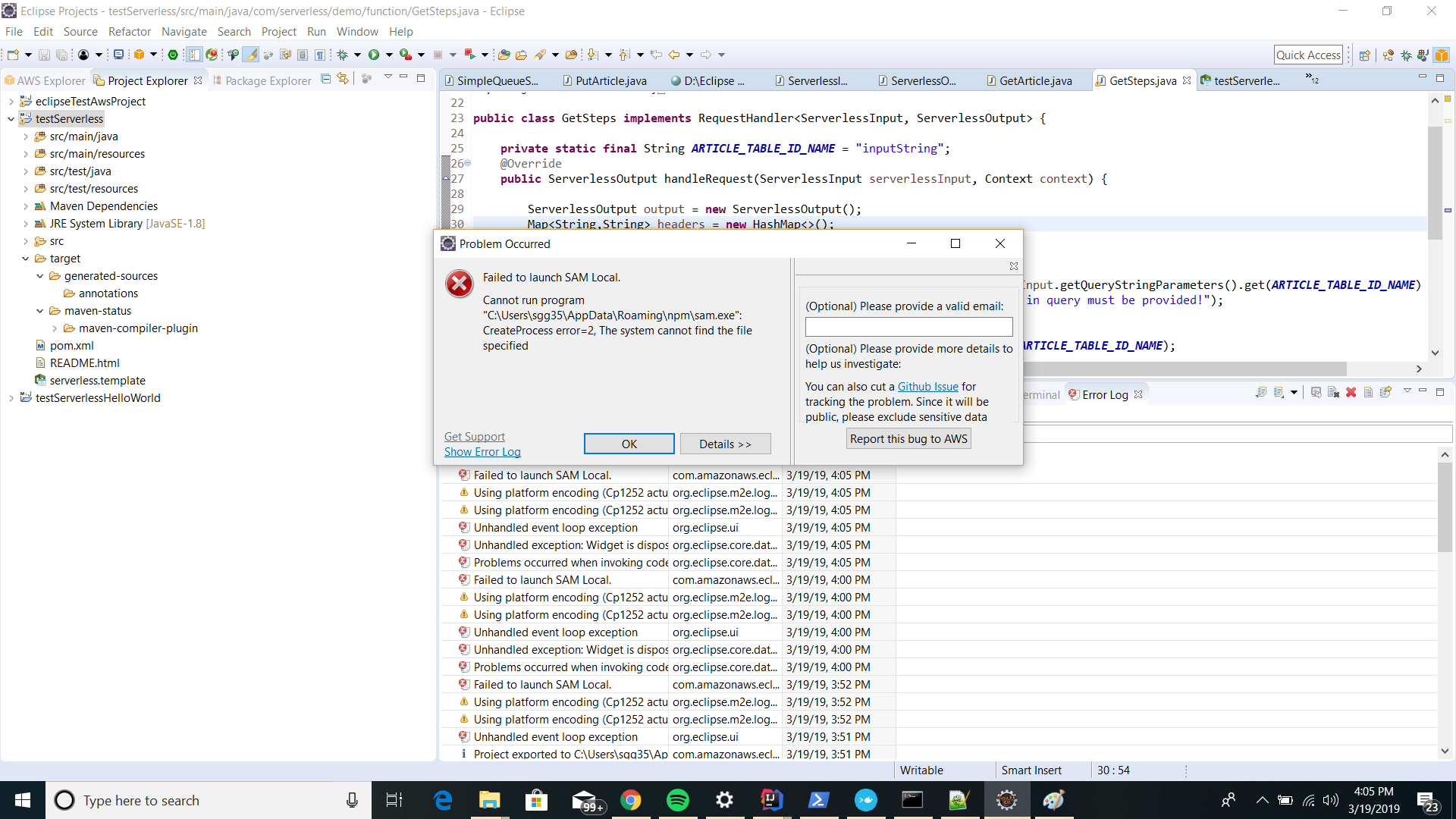Open the Show Error Log link

(482, 452)
